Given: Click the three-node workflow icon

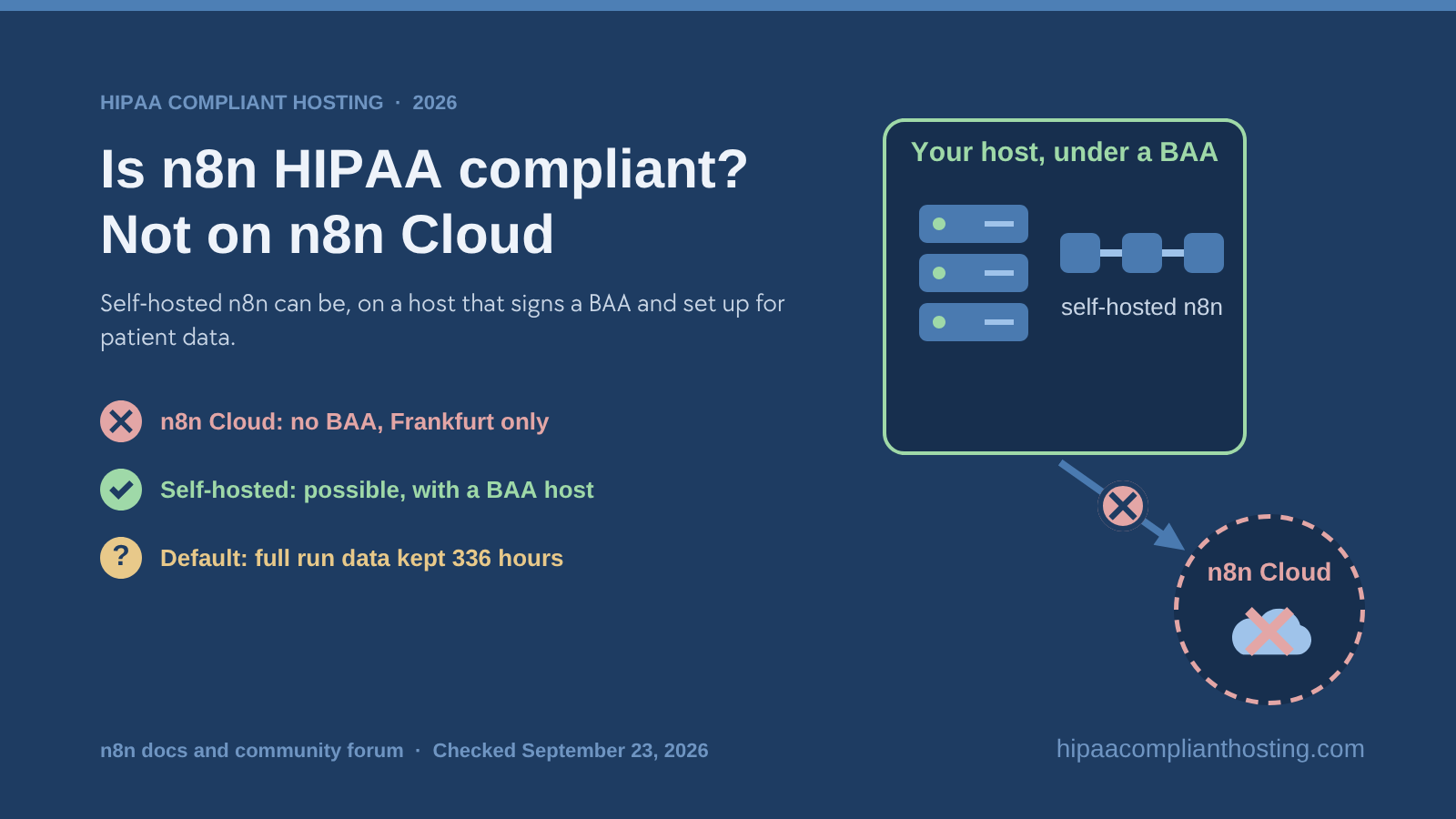Looking at the screenshot, I should (x=1142, y=253).
